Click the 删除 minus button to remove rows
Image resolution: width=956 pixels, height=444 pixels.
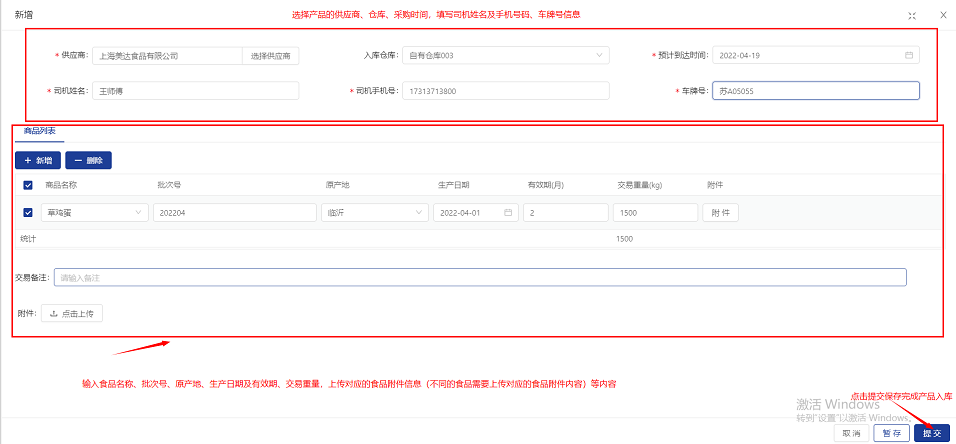88,160
